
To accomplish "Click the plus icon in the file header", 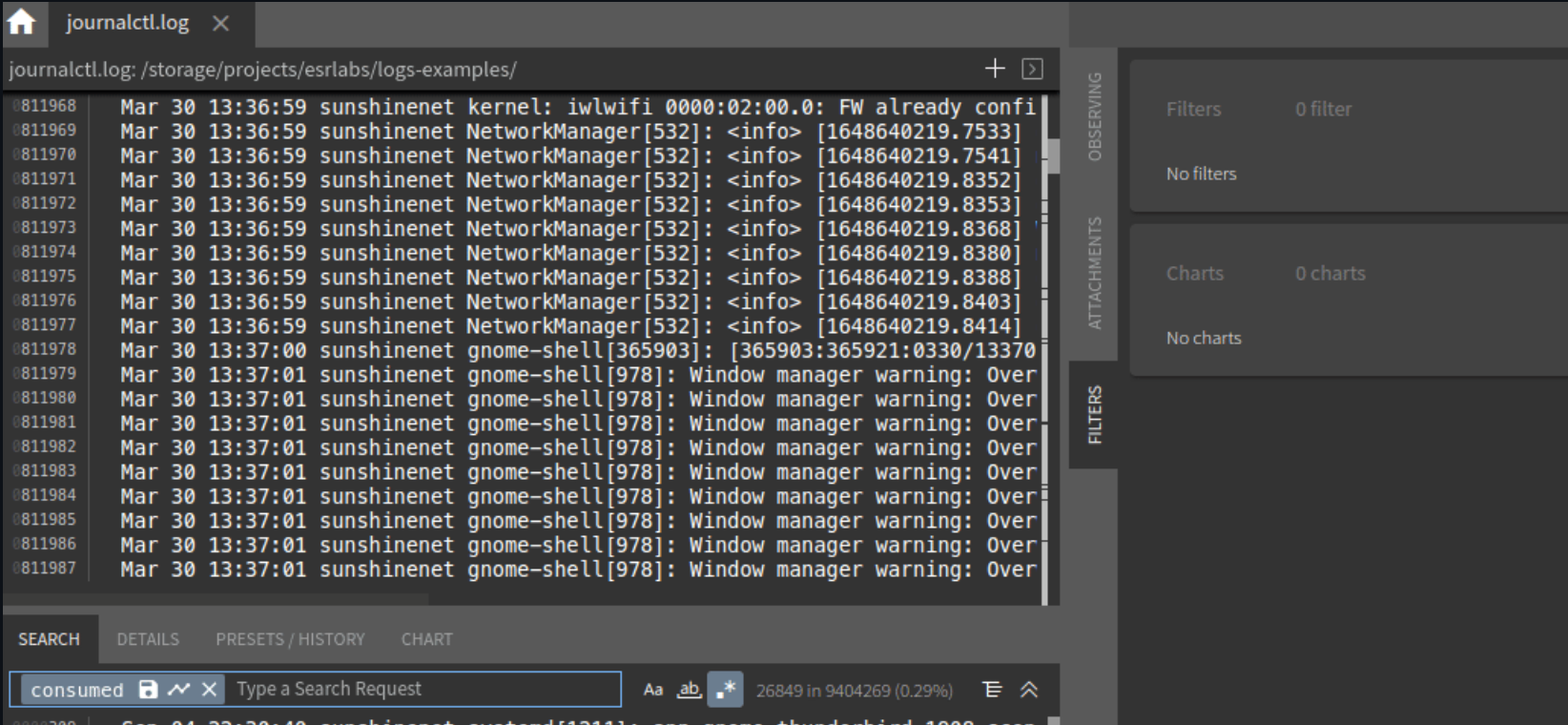I will pyautogui.click(x=995, y=69).
